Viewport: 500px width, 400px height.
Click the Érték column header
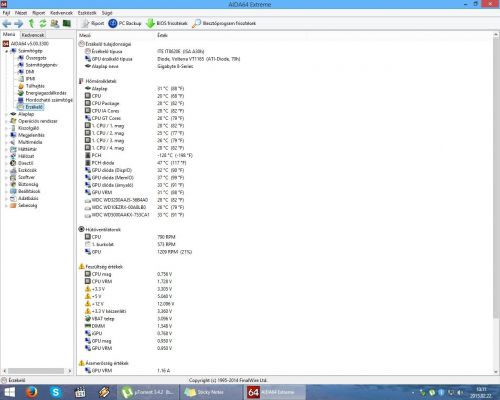point(162,35)
